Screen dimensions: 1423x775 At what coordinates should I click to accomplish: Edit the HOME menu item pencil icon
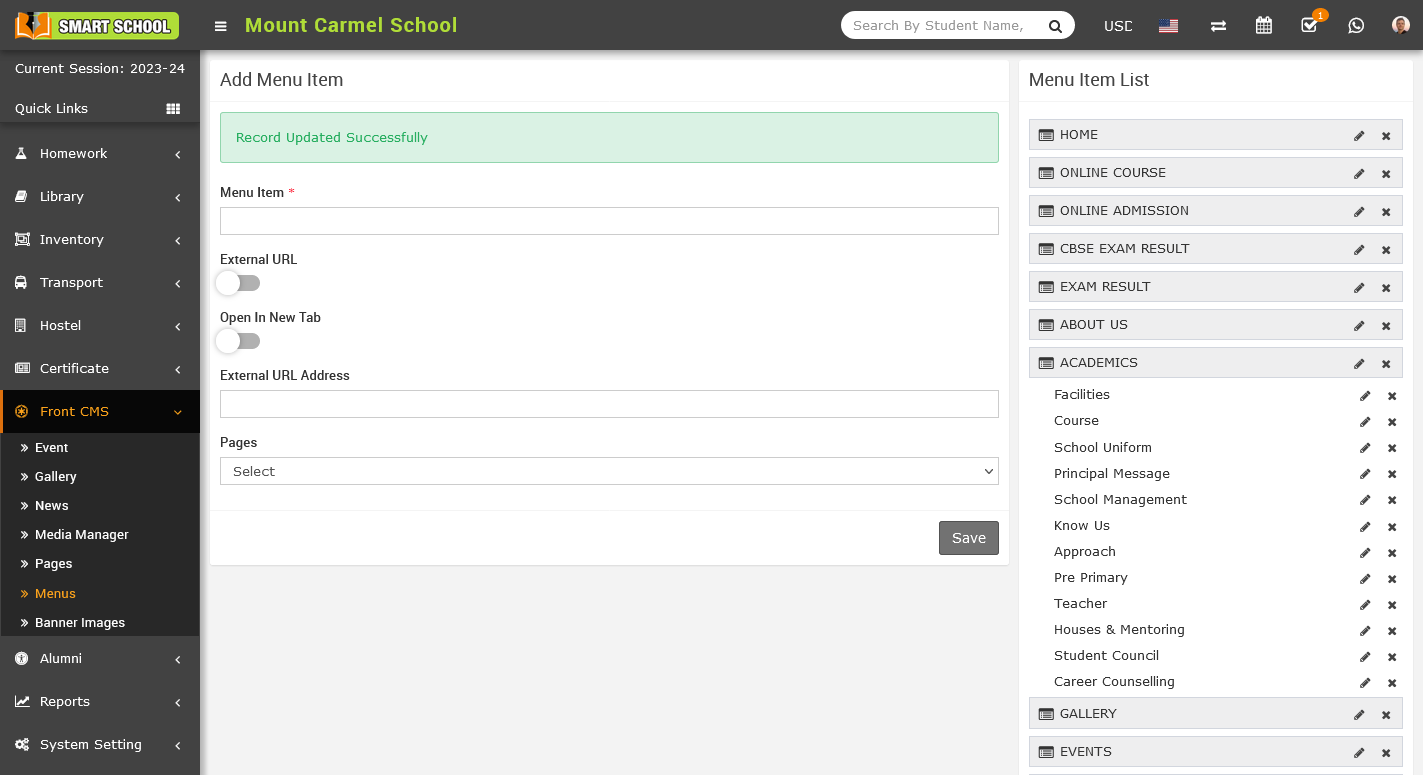(x=1359, y=136)
